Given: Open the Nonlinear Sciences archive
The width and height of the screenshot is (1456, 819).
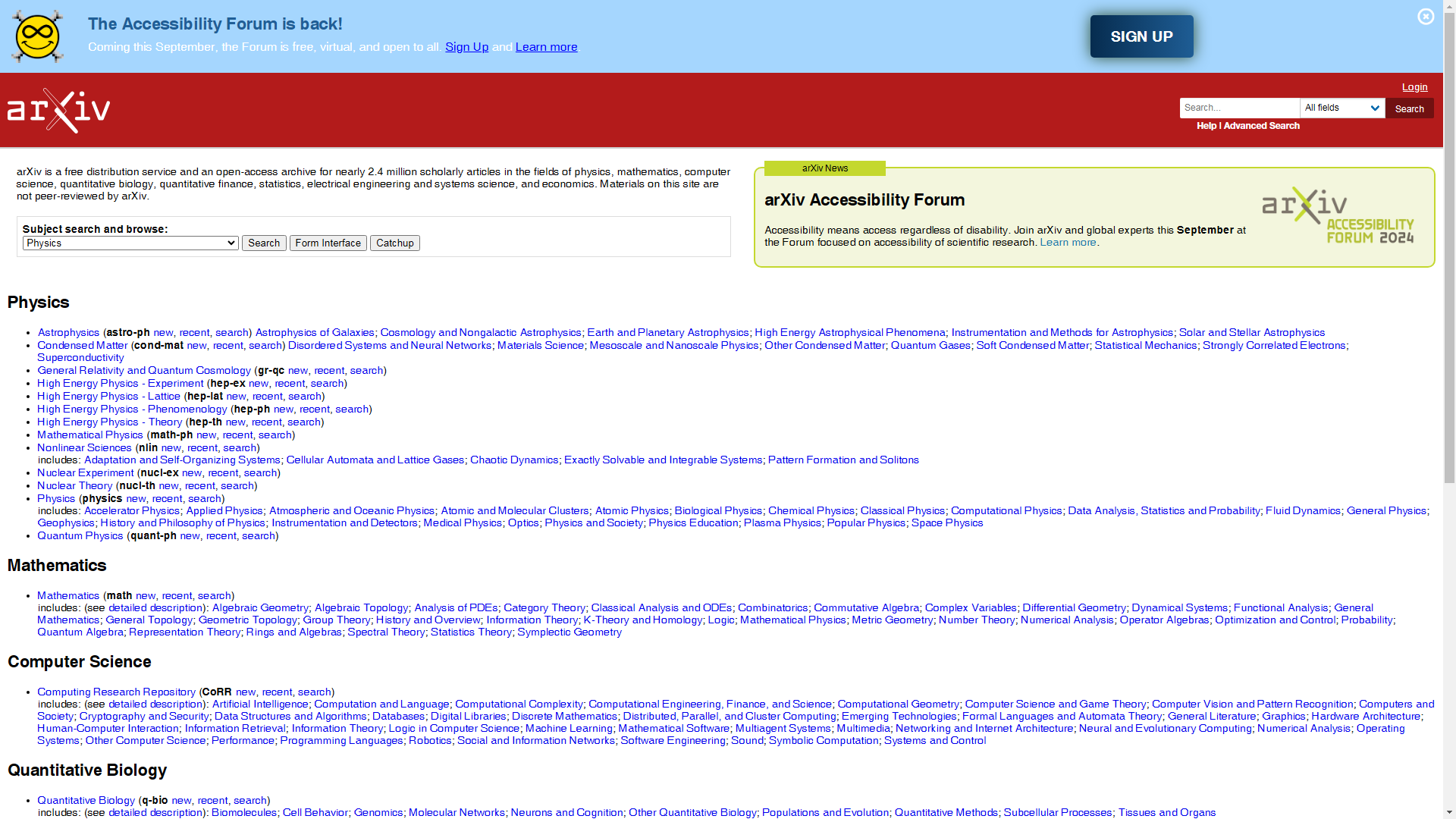Looking at the screenshot, I should click(84, 448).
